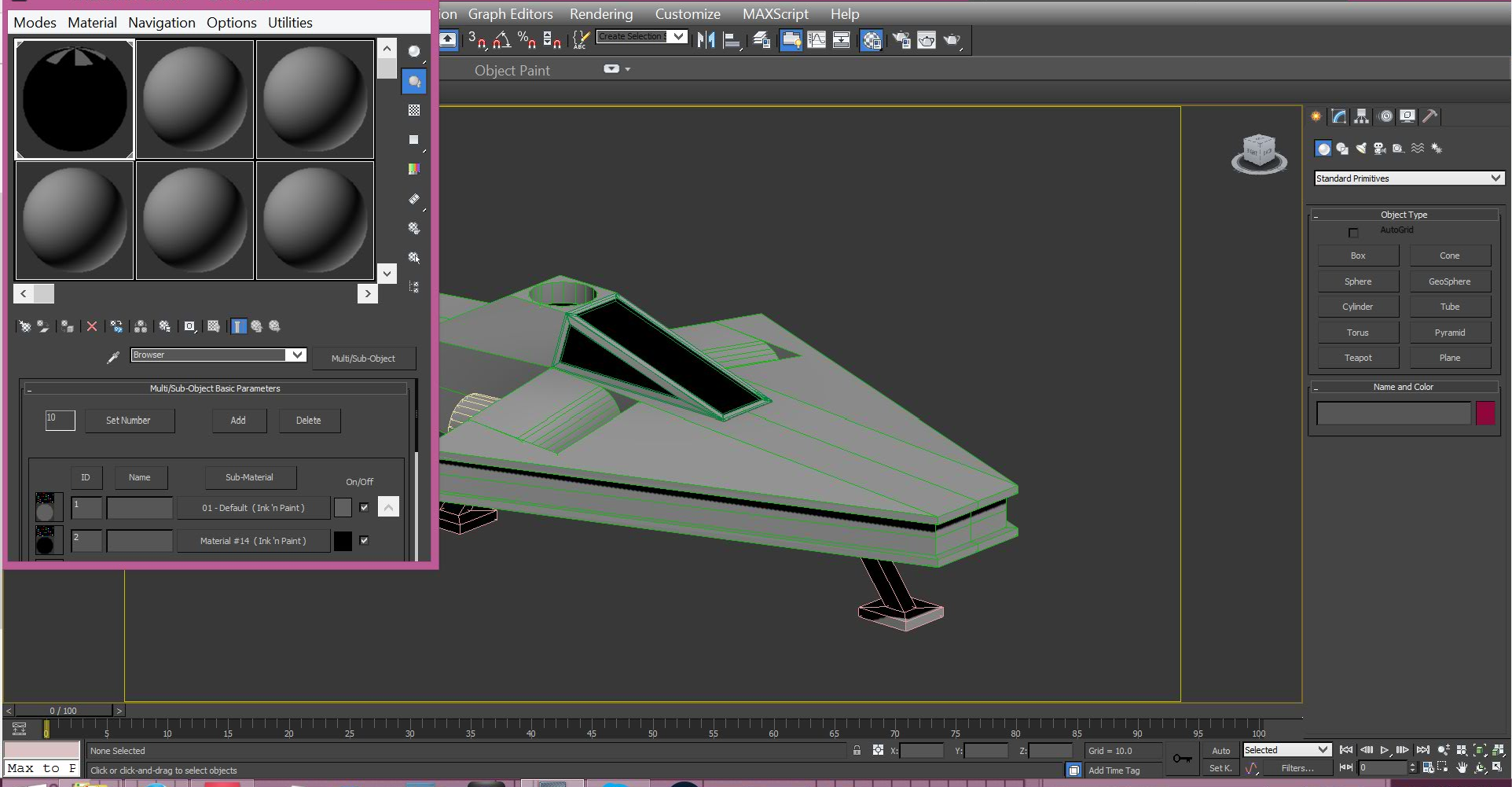
Task: Click the Add sub-material button
Action: [238, 421]
